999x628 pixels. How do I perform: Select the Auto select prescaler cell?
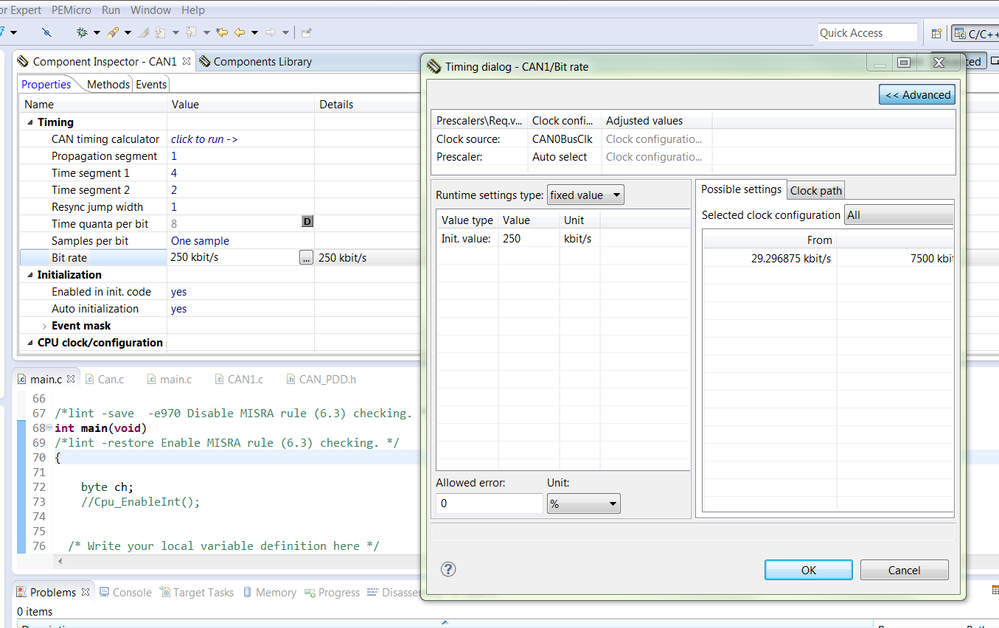tap(563, 157)
